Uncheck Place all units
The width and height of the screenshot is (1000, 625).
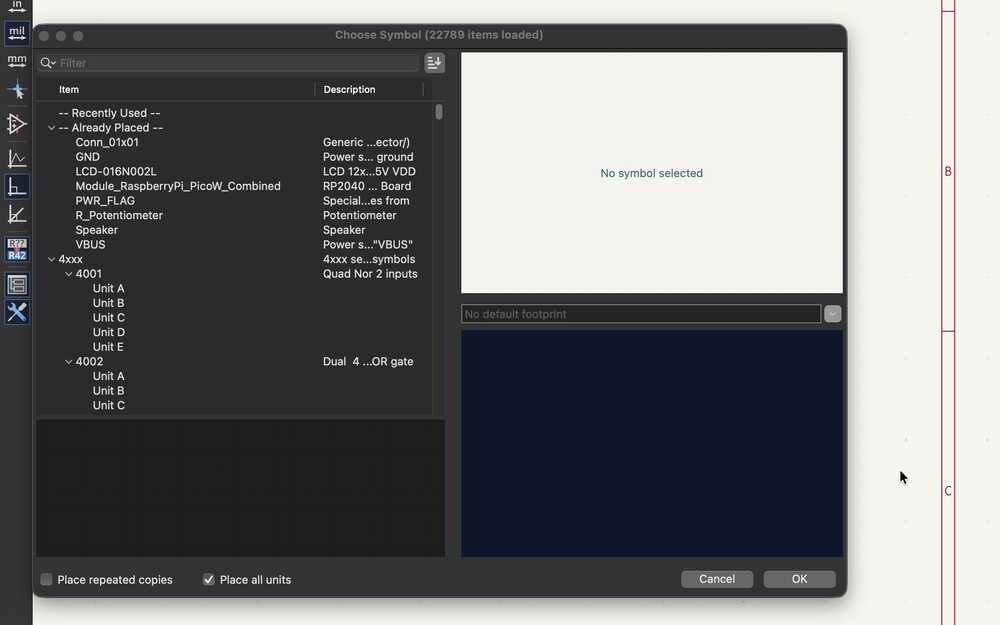pyautogui.click(x=208, y=579)
